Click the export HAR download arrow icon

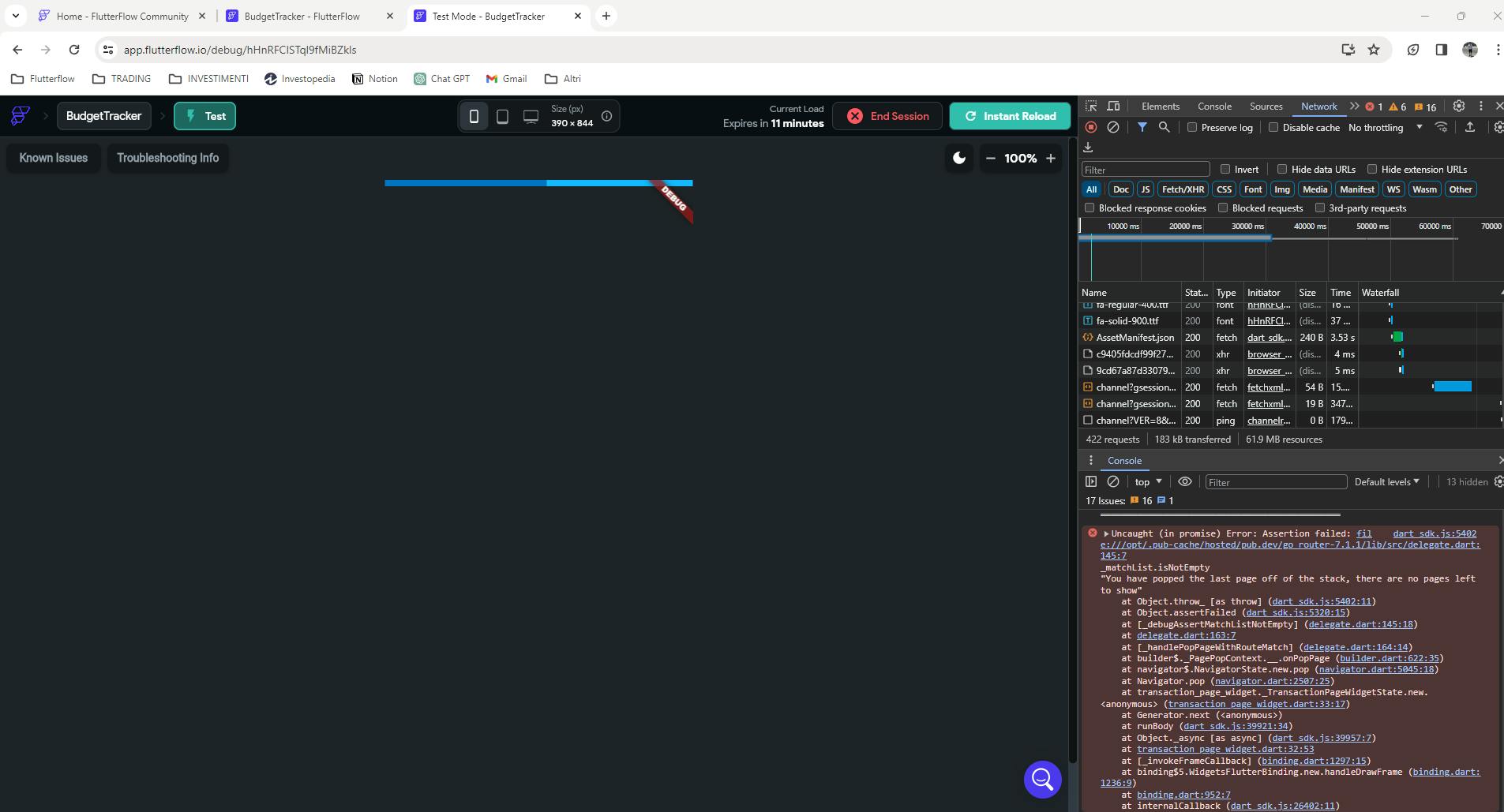pos(1088,148)
